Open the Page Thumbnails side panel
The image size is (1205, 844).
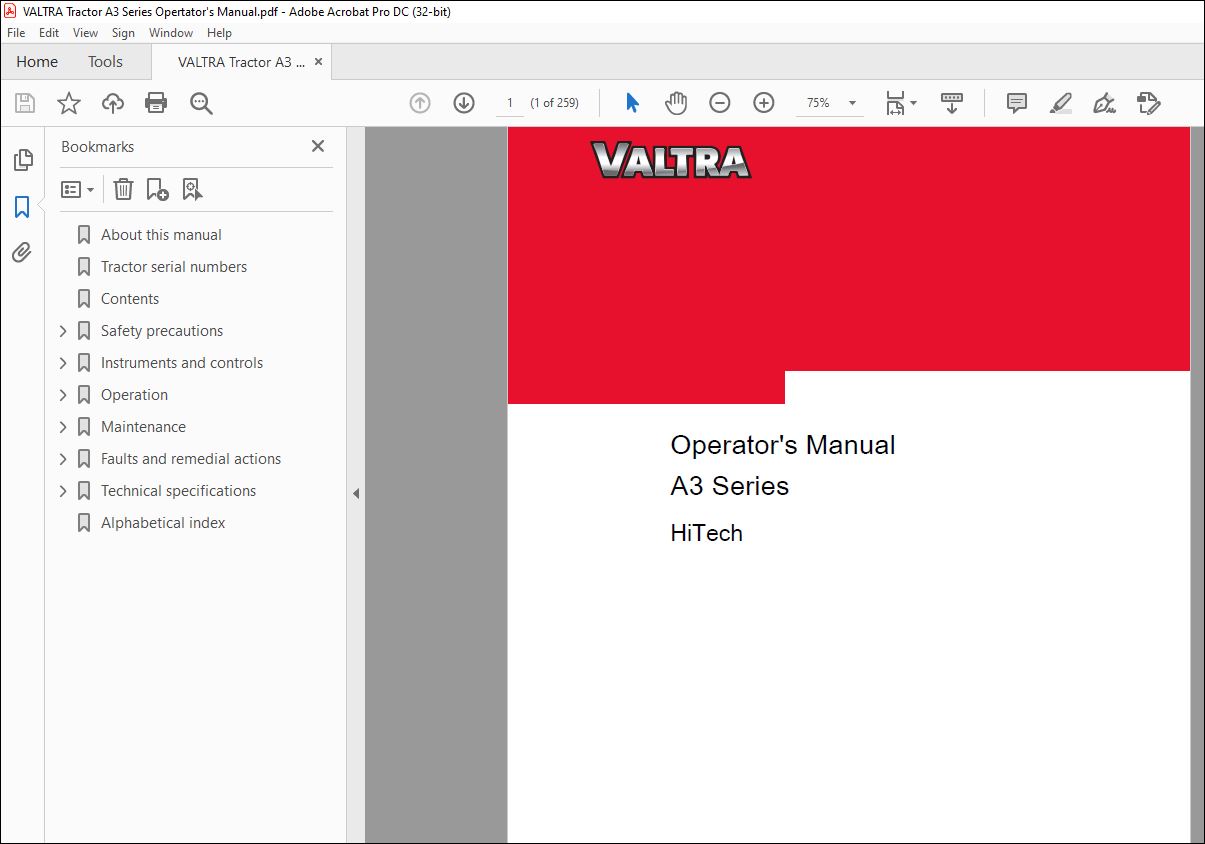tap(22, 160)
